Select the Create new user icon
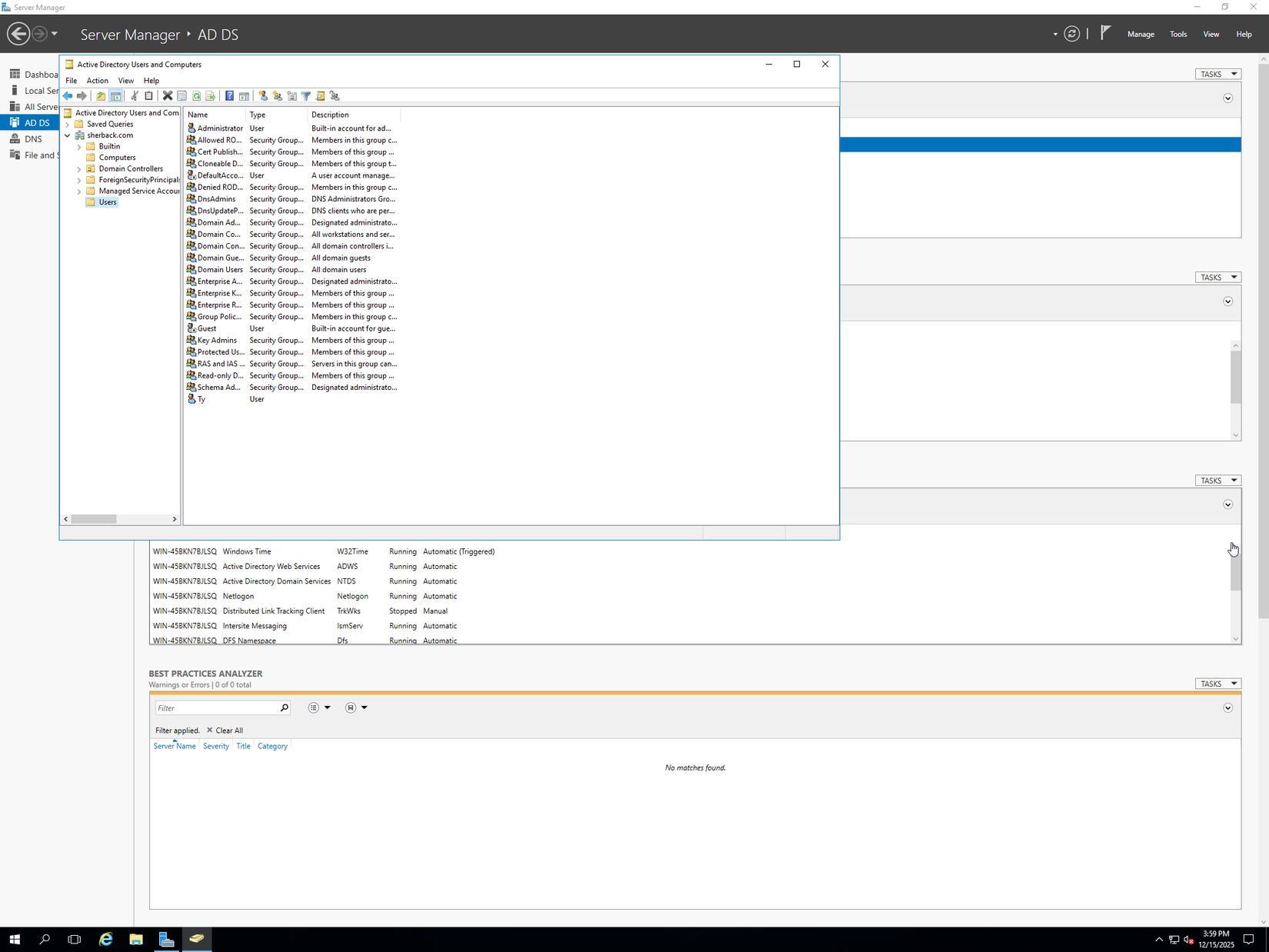 click(264, 95)
